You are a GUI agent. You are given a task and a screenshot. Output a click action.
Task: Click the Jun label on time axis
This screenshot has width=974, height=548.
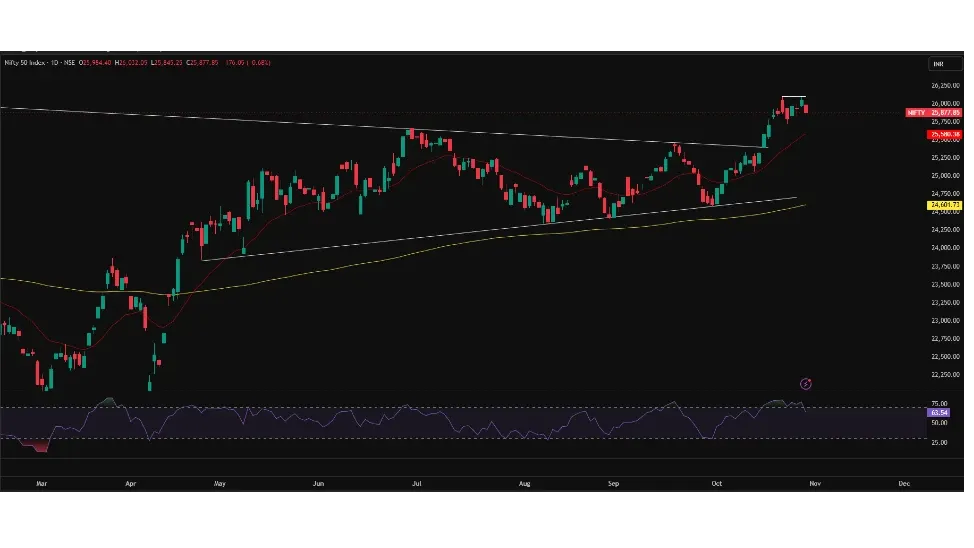[318, 483]
